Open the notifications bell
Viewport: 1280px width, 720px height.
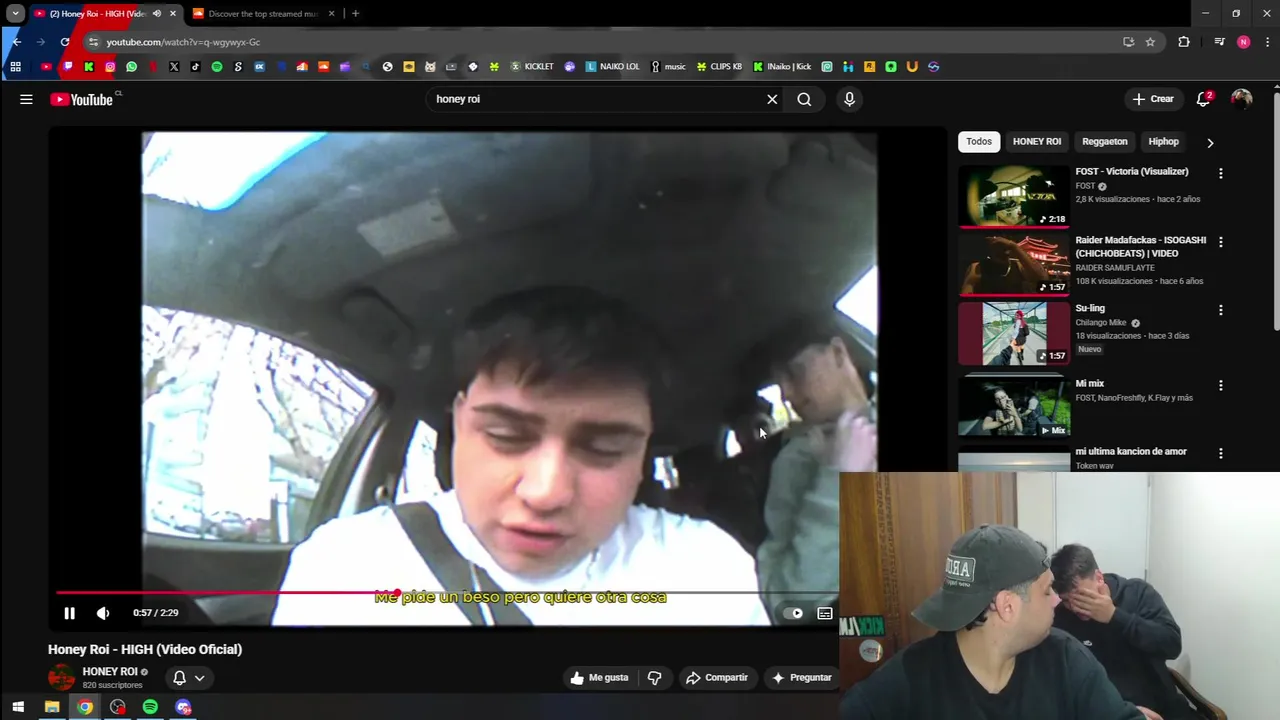(1204, 99)
